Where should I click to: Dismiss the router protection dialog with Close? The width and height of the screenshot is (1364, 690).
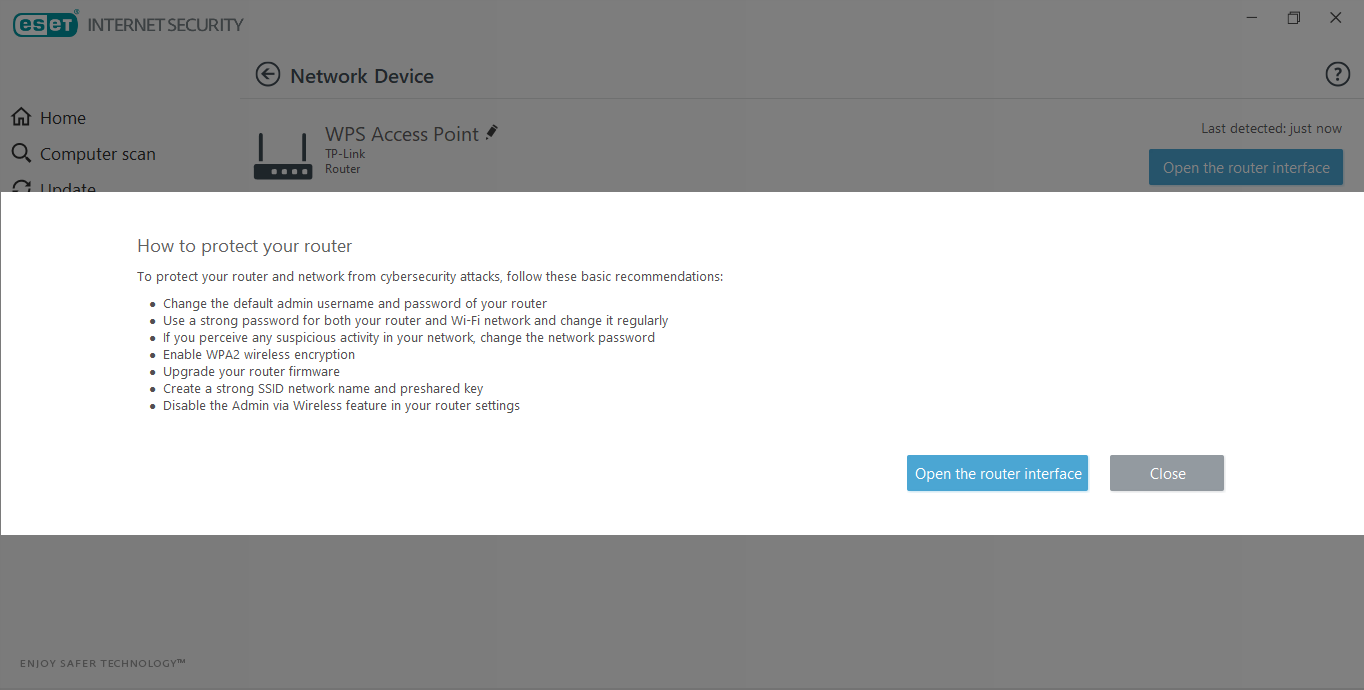click(x=1166, y=474)
